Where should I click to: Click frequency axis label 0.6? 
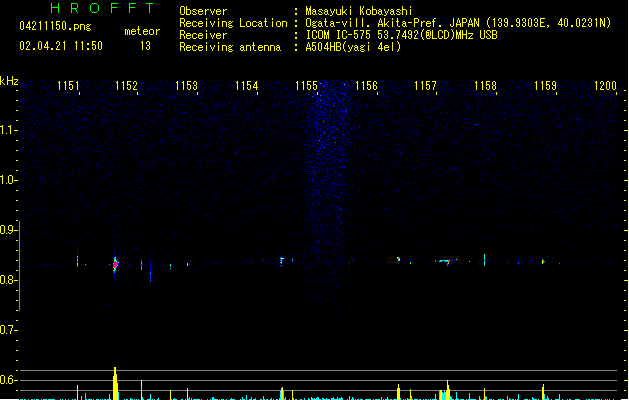click(x=8, y=380)
